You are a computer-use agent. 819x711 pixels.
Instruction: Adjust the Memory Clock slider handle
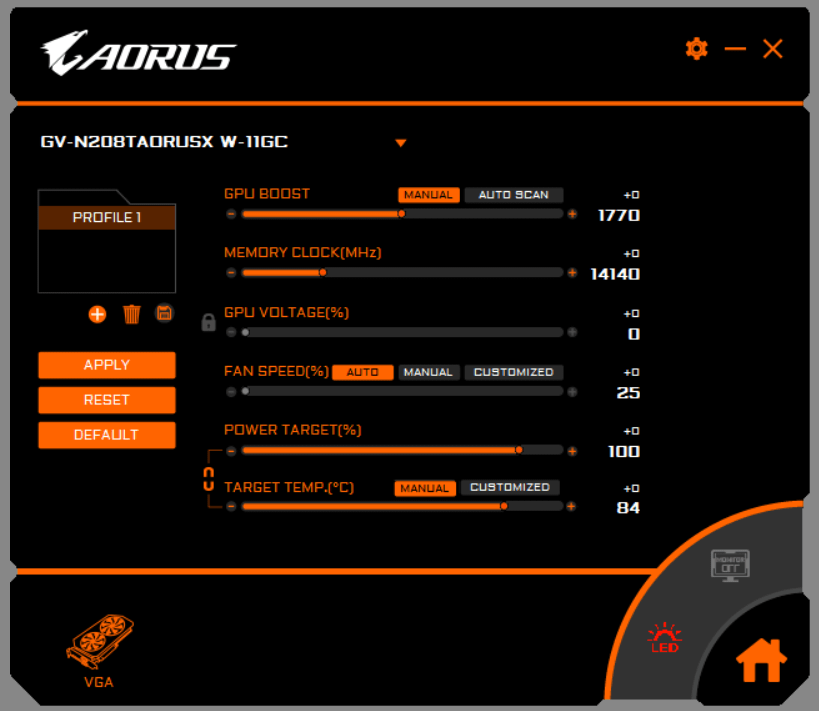[x=323, y=272]
